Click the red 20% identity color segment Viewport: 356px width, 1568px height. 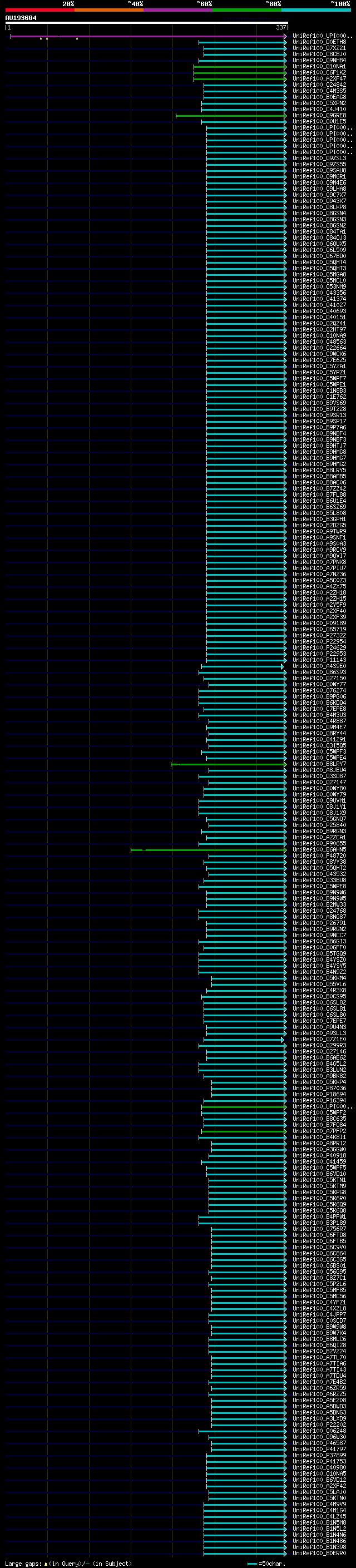coord(39,10)
